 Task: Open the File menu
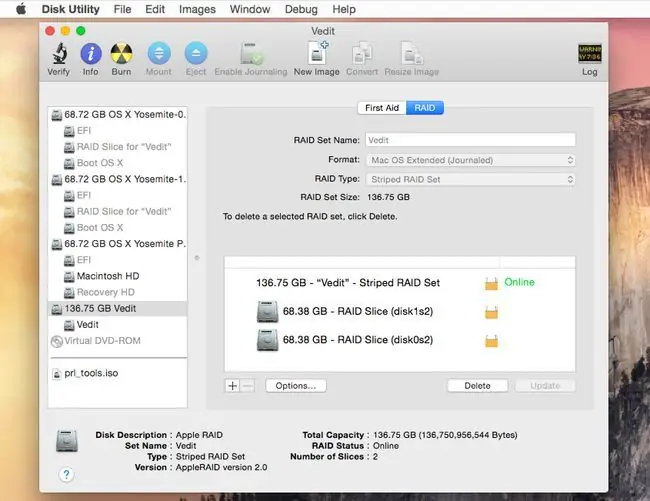[122, 9]
